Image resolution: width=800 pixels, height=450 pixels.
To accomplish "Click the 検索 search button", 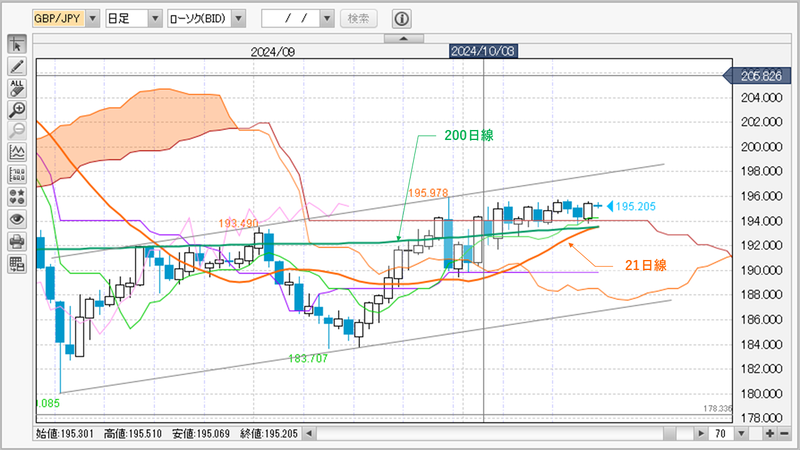I will point(359,19).
